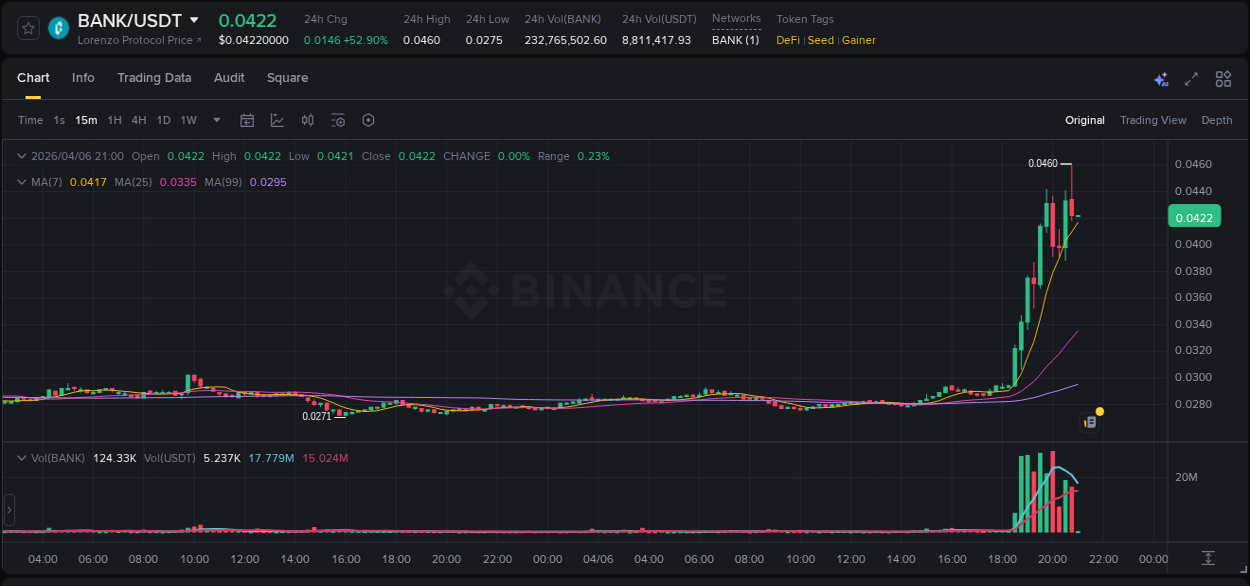
Task: Select the 1H interval
Action: (114, 120)
